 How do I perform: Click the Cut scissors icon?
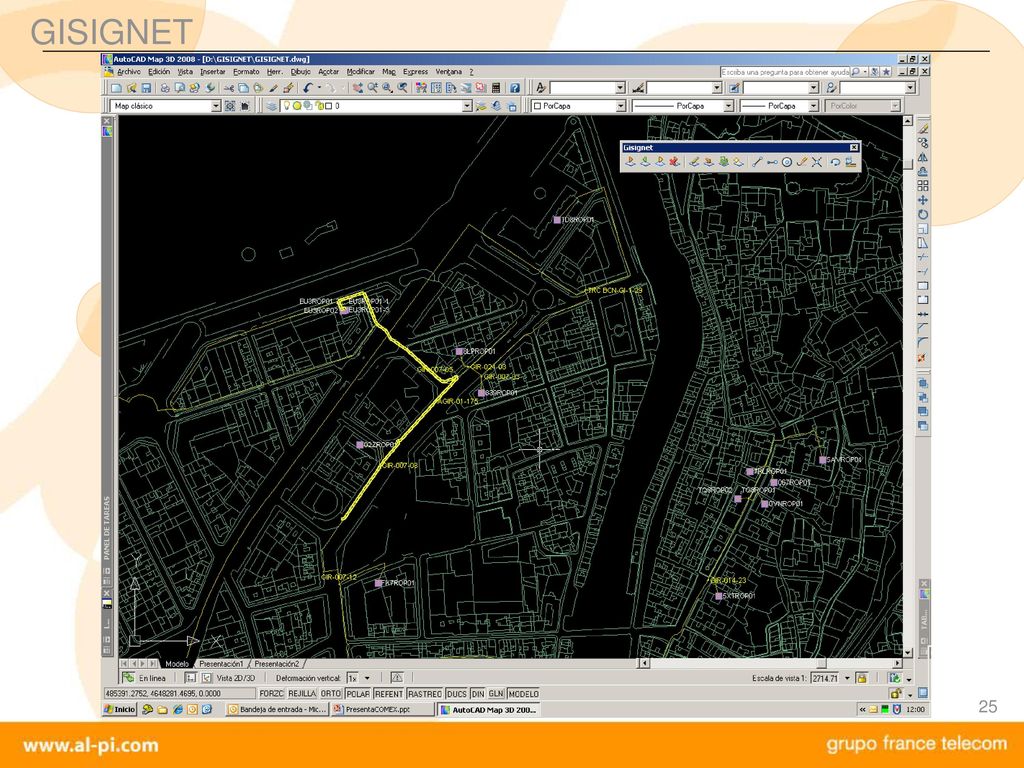pos(229,88)
